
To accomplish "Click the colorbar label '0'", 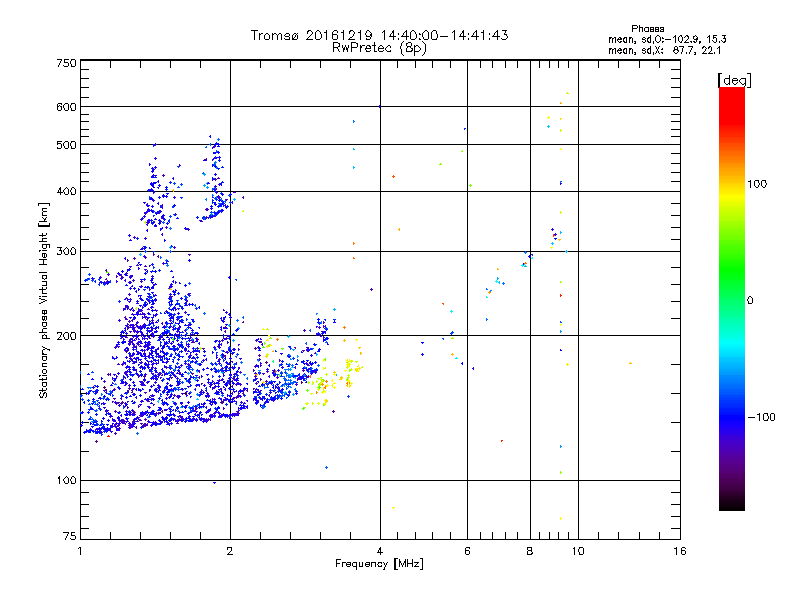I will [750, 301].
